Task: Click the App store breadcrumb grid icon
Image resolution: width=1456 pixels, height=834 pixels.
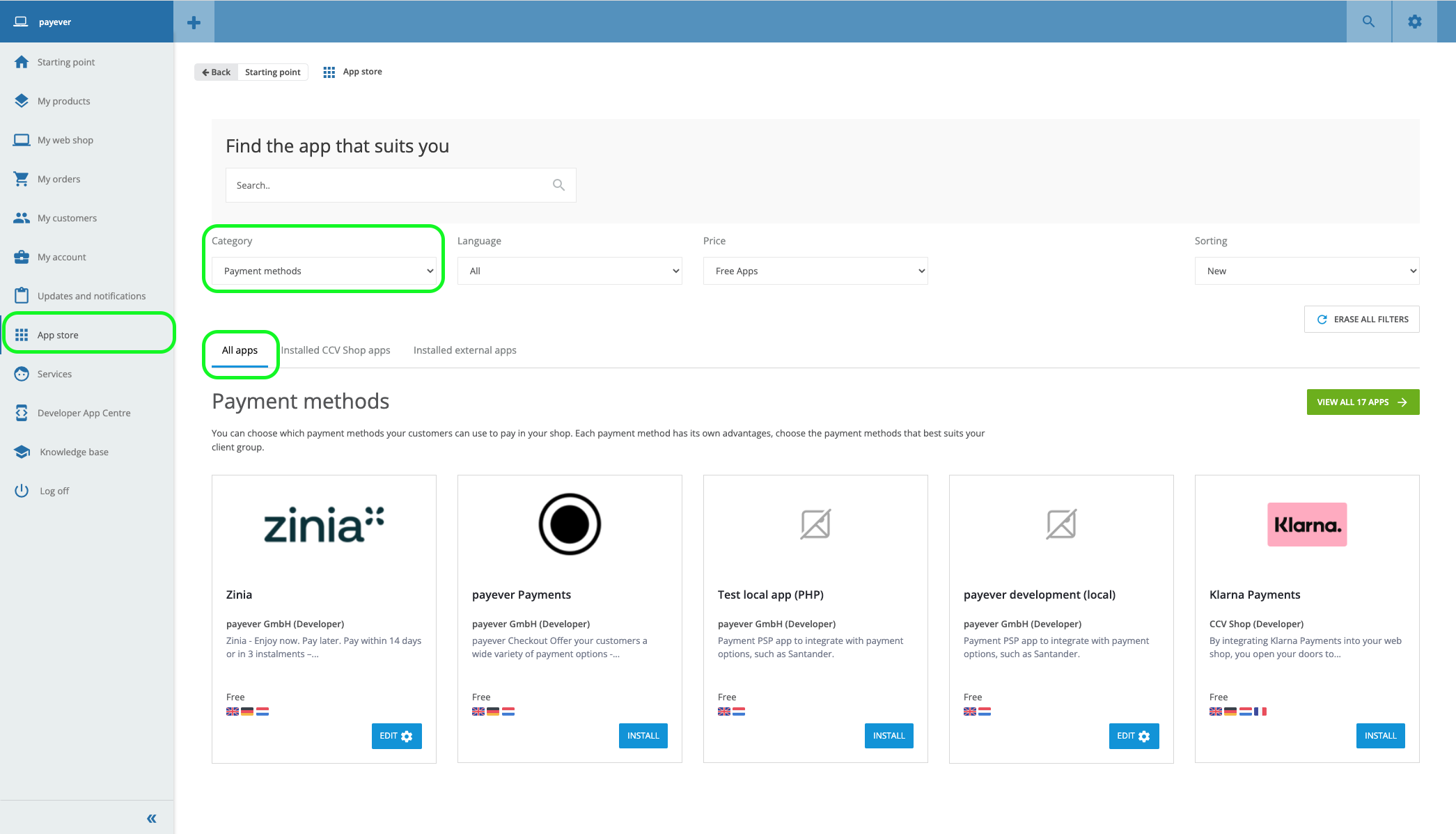Action: (x=329, y=72)
